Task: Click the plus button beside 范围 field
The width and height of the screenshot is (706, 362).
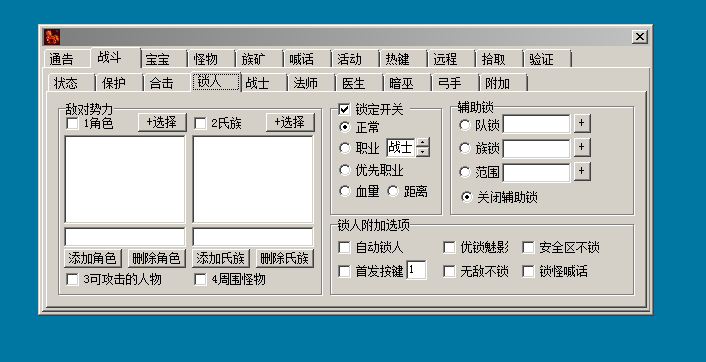Action: click(x=582, y=171)
